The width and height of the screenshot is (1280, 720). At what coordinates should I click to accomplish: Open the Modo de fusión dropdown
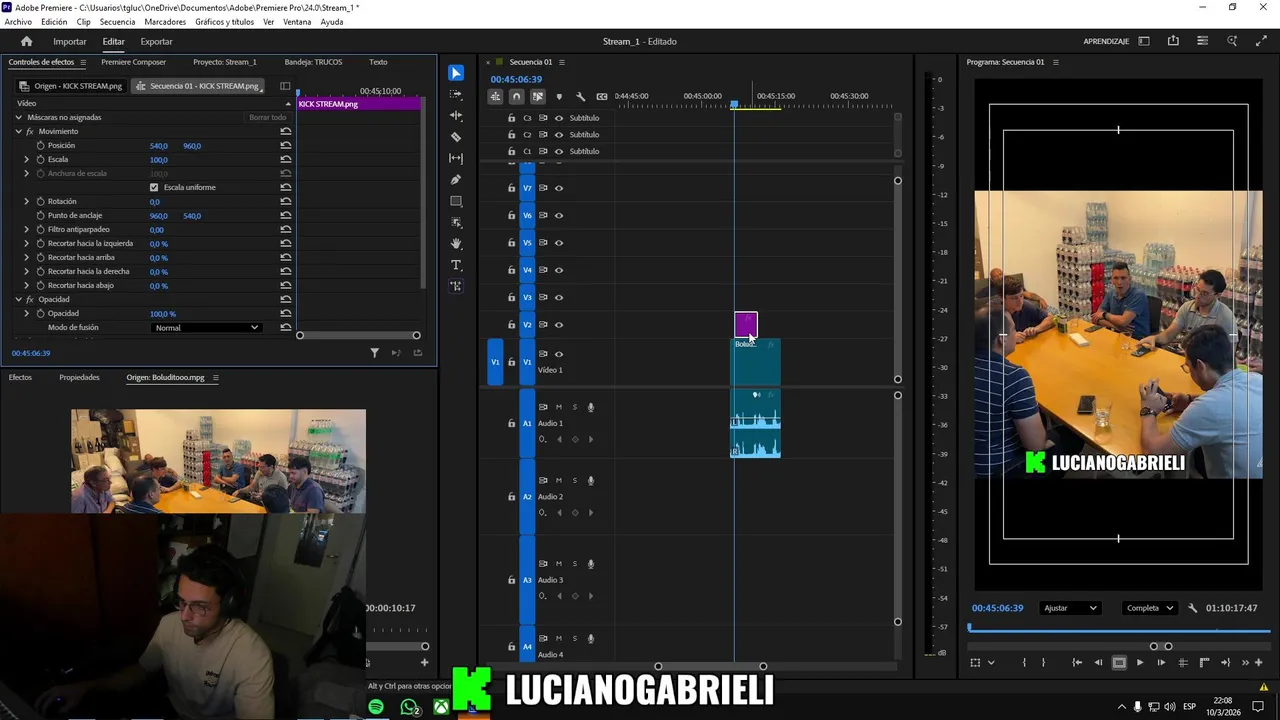point(207,328)
